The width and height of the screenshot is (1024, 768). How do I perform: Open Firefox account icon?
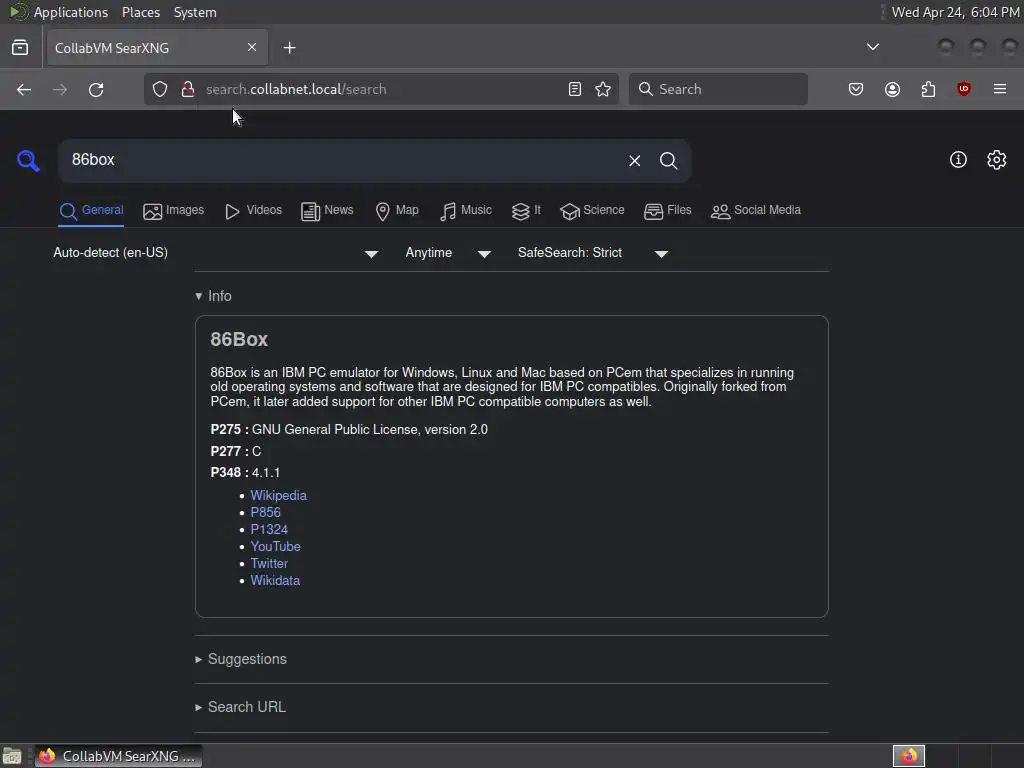point(892,89)
